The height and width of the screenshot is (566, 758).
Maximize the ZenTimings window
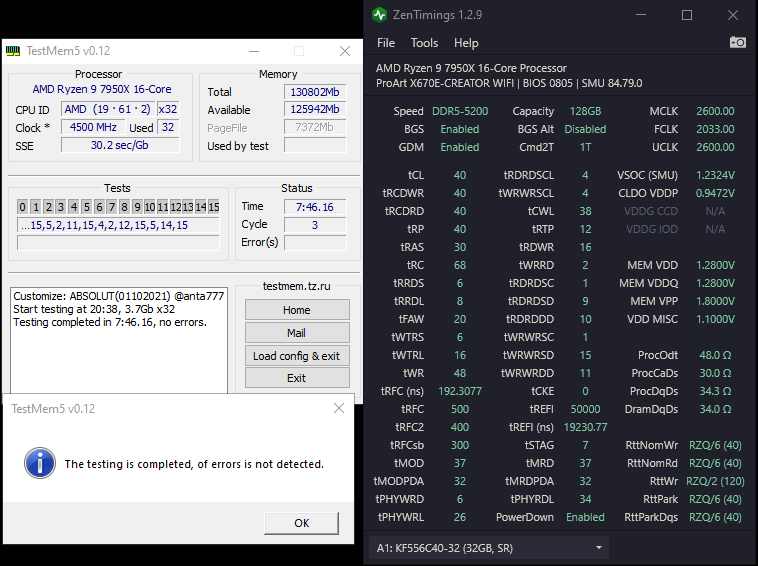pyautogui.click(x=687, y=15)
